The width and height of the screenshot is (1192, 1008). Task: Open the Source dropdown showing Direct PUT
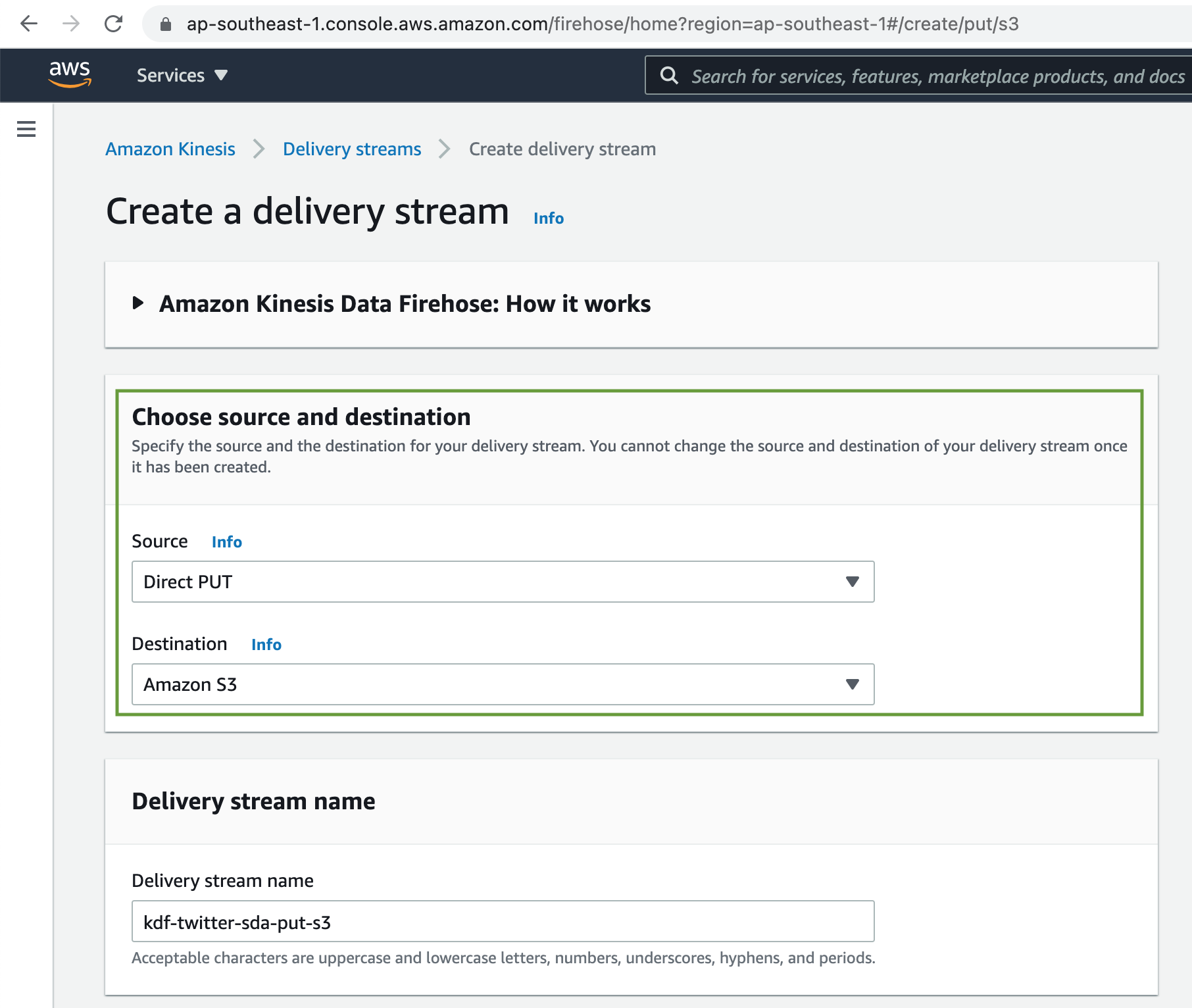503,582
